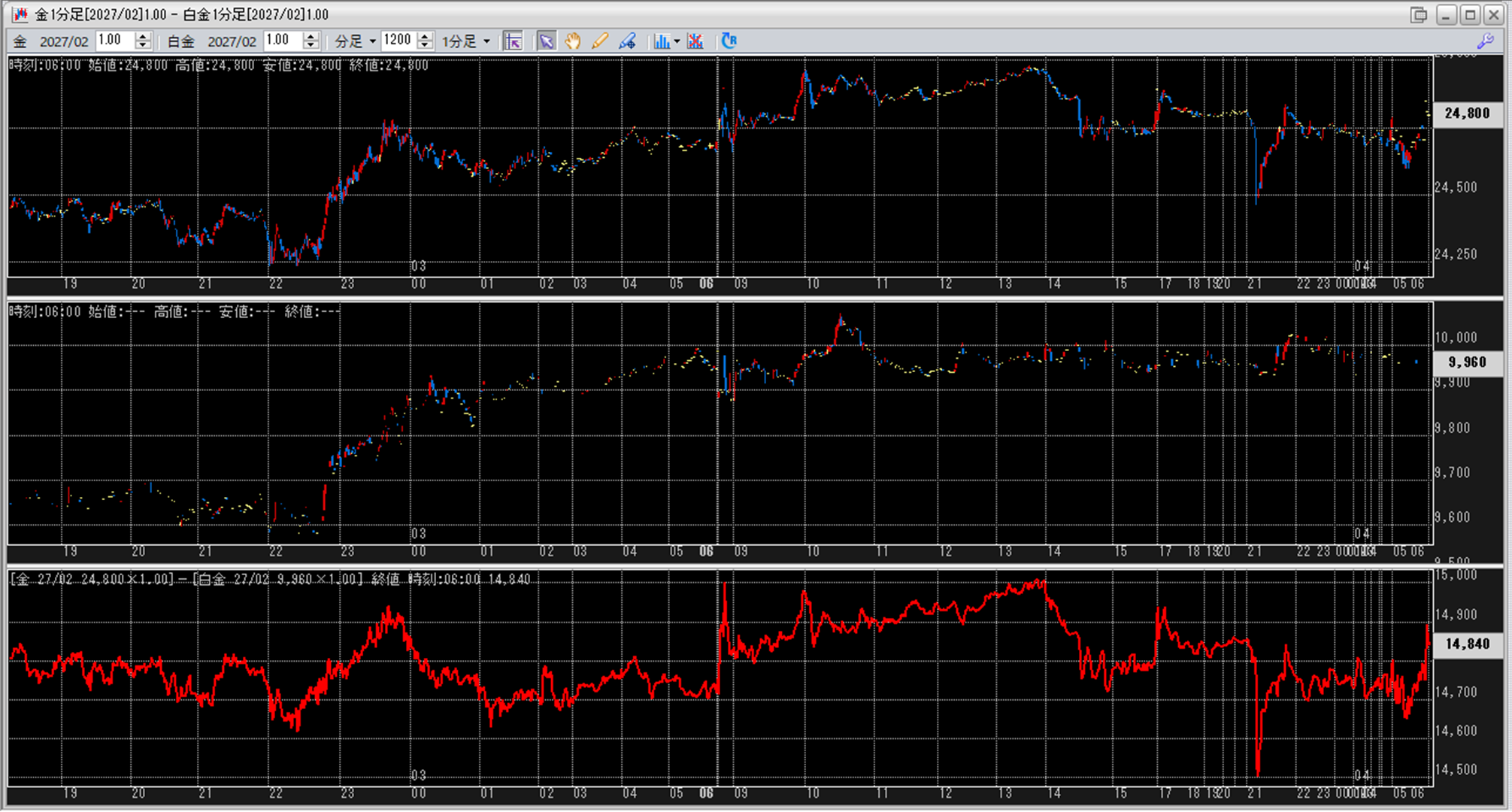1512x812 pixels.
Task: Click the 1200 bar count input field
Action: point(398,41)
